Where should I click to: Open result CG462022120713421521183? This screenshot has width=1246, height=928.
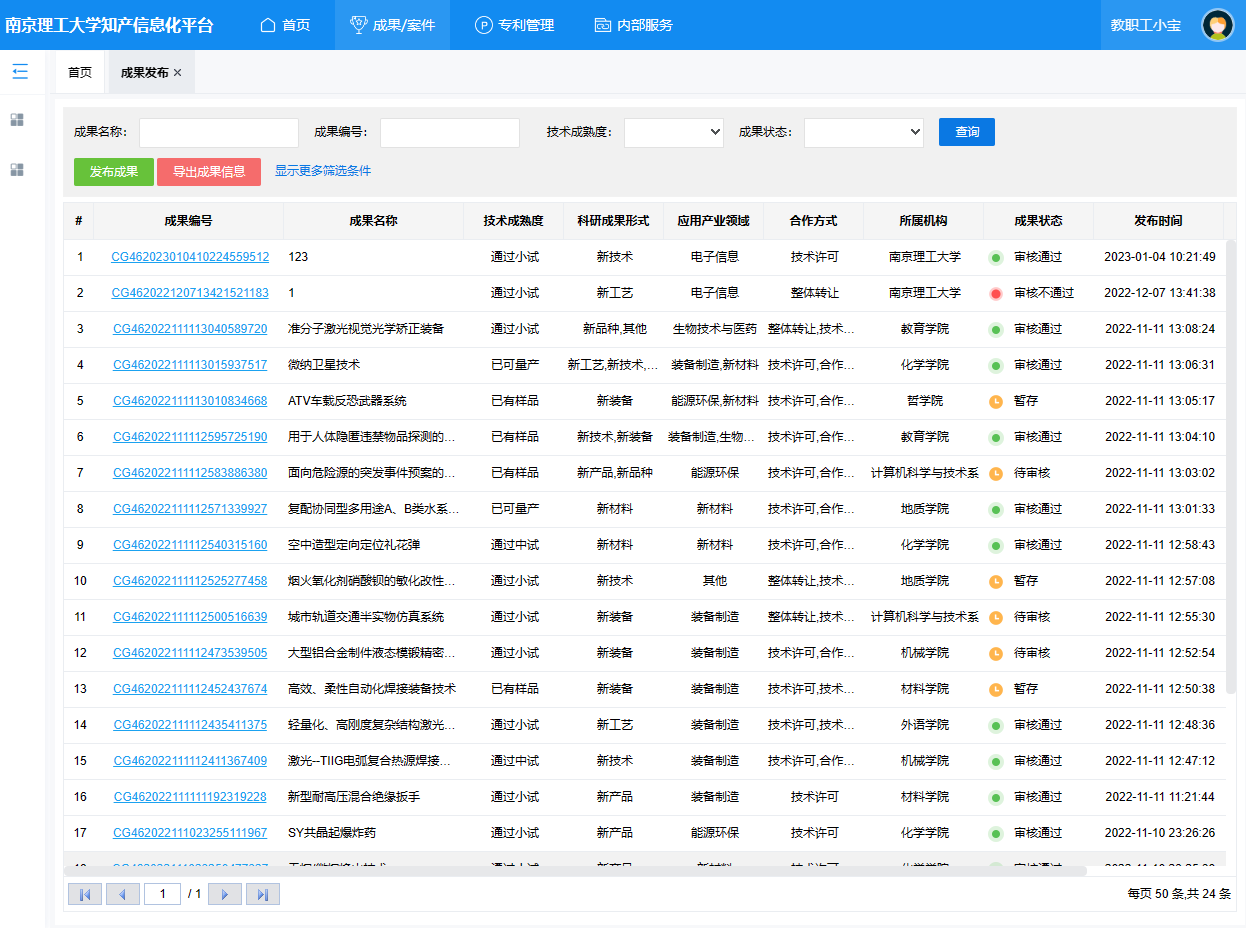190,293
